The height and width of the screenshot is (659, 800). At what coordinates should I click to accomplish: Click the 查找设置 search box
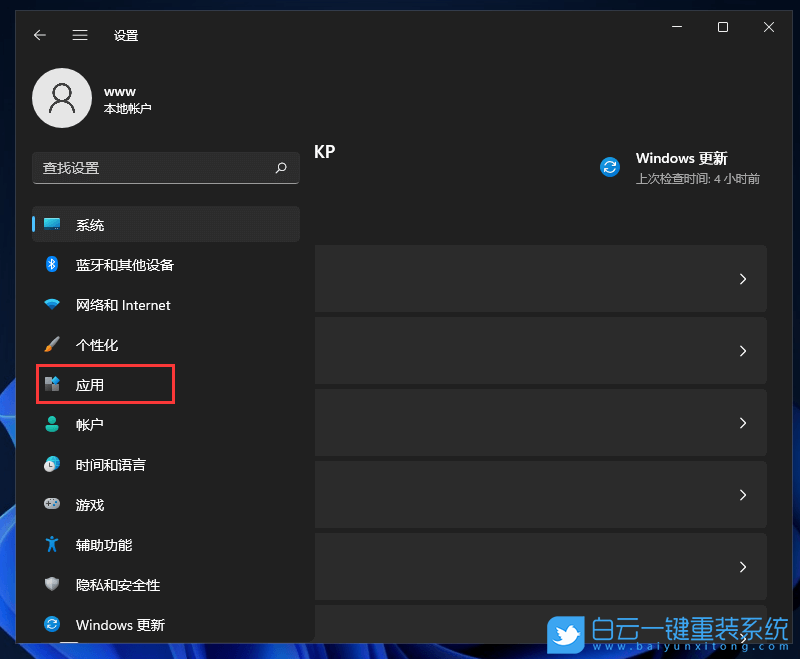click(165, 168)
